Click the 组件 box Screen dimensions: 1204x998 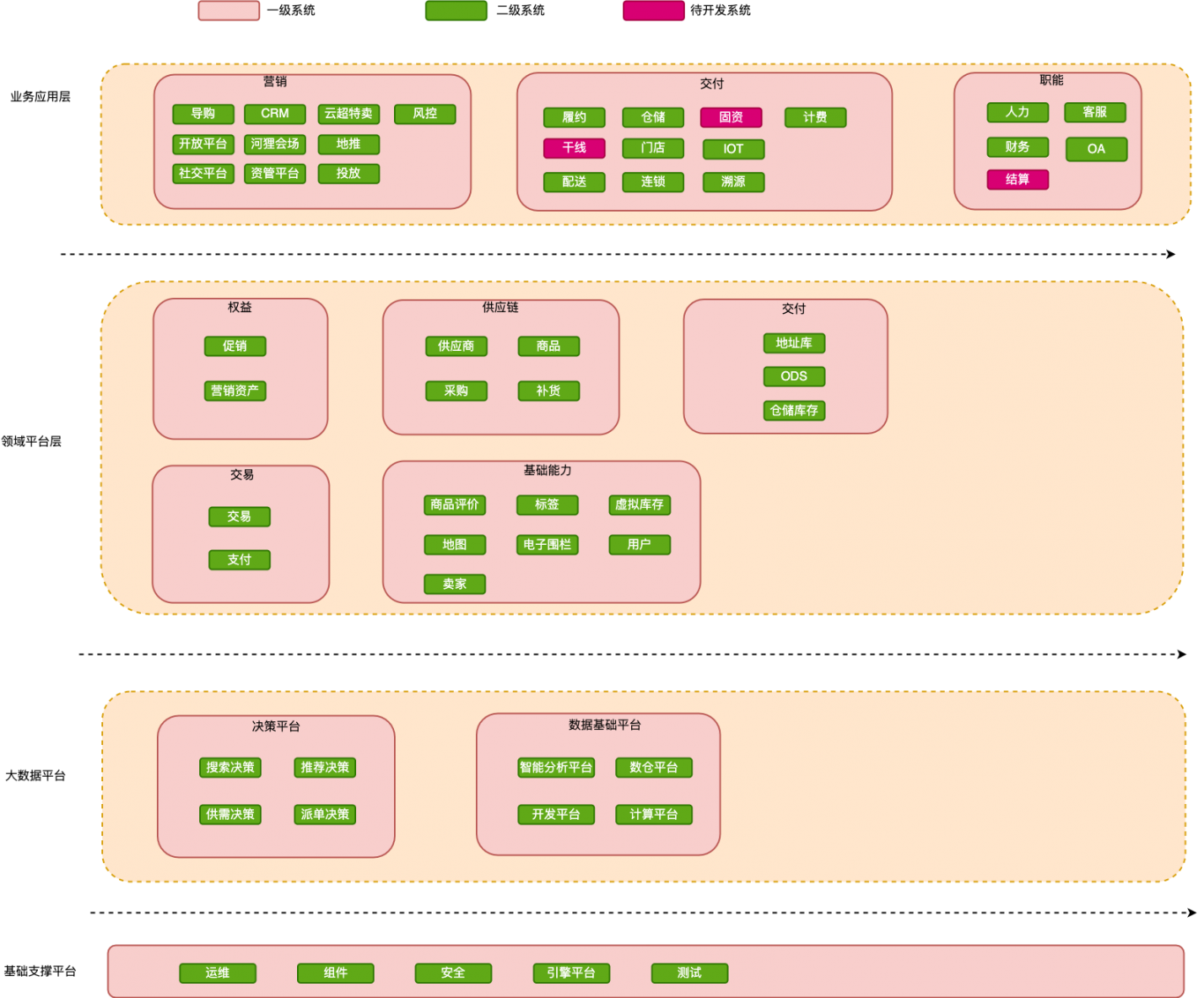pyautogui.click(x=336, y=973)
